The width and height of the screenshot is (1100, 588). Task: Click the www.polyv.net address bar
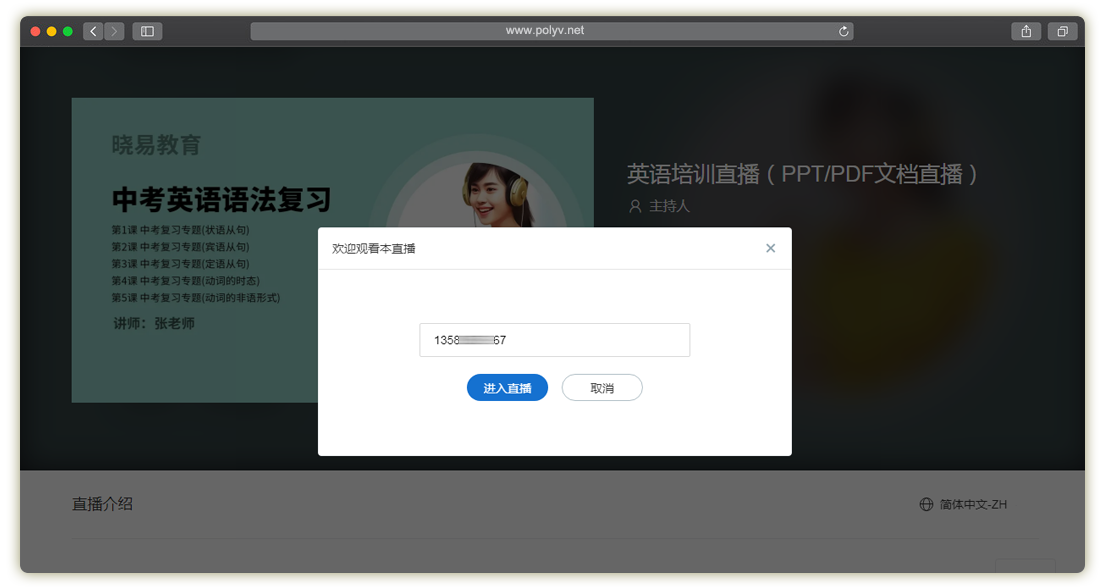click(545, 31)
